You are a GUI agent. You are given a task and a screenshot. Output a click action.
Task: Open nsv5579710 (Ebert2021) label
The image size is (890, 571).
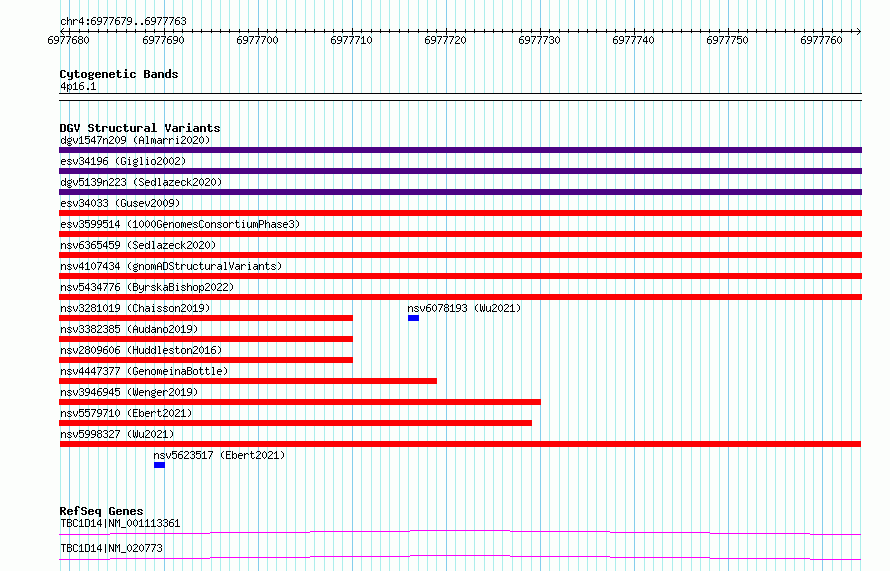[x=126, y=413]
